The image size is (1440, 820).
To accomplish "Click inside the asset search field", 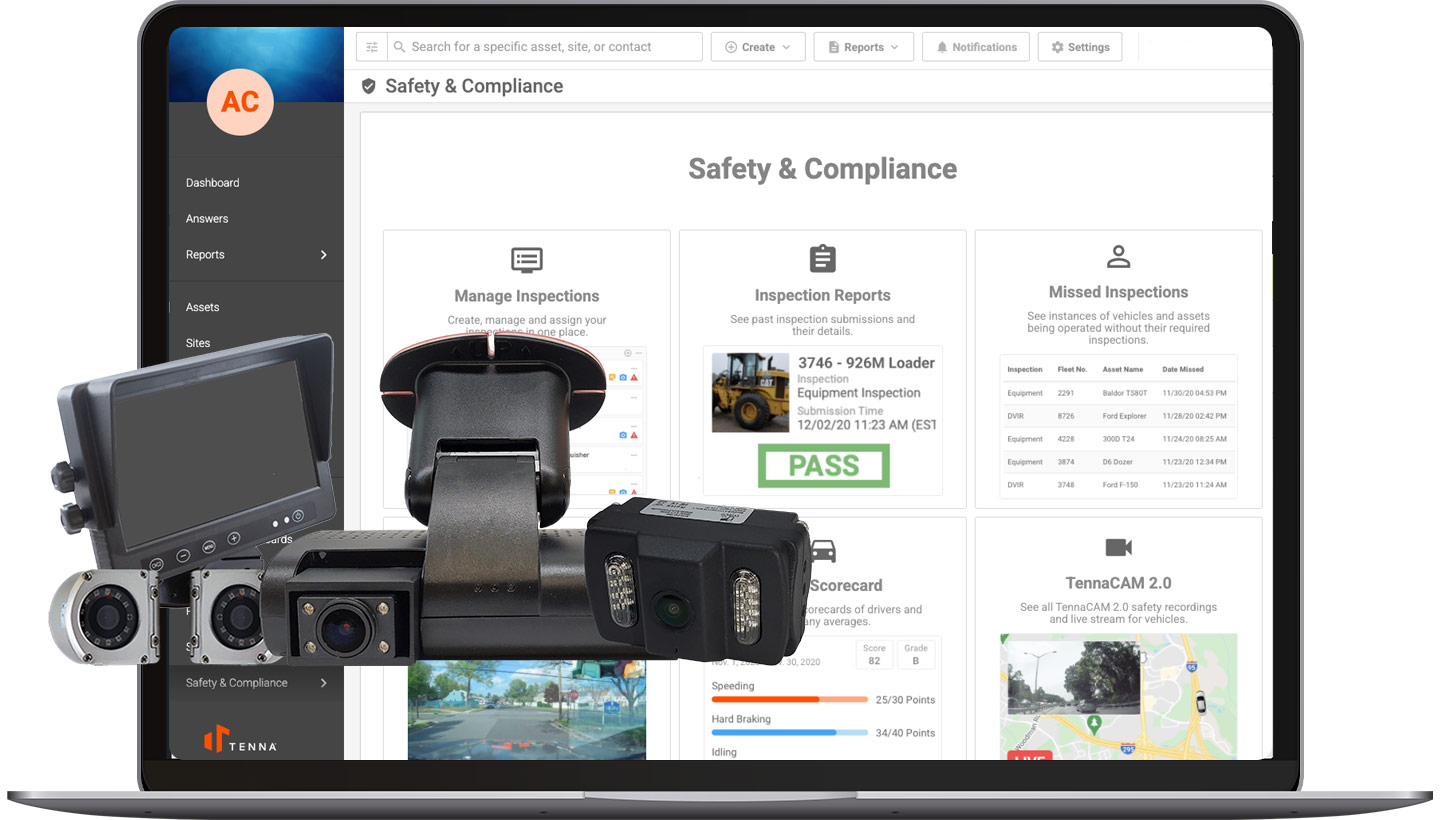I will [x=545, y=46].
